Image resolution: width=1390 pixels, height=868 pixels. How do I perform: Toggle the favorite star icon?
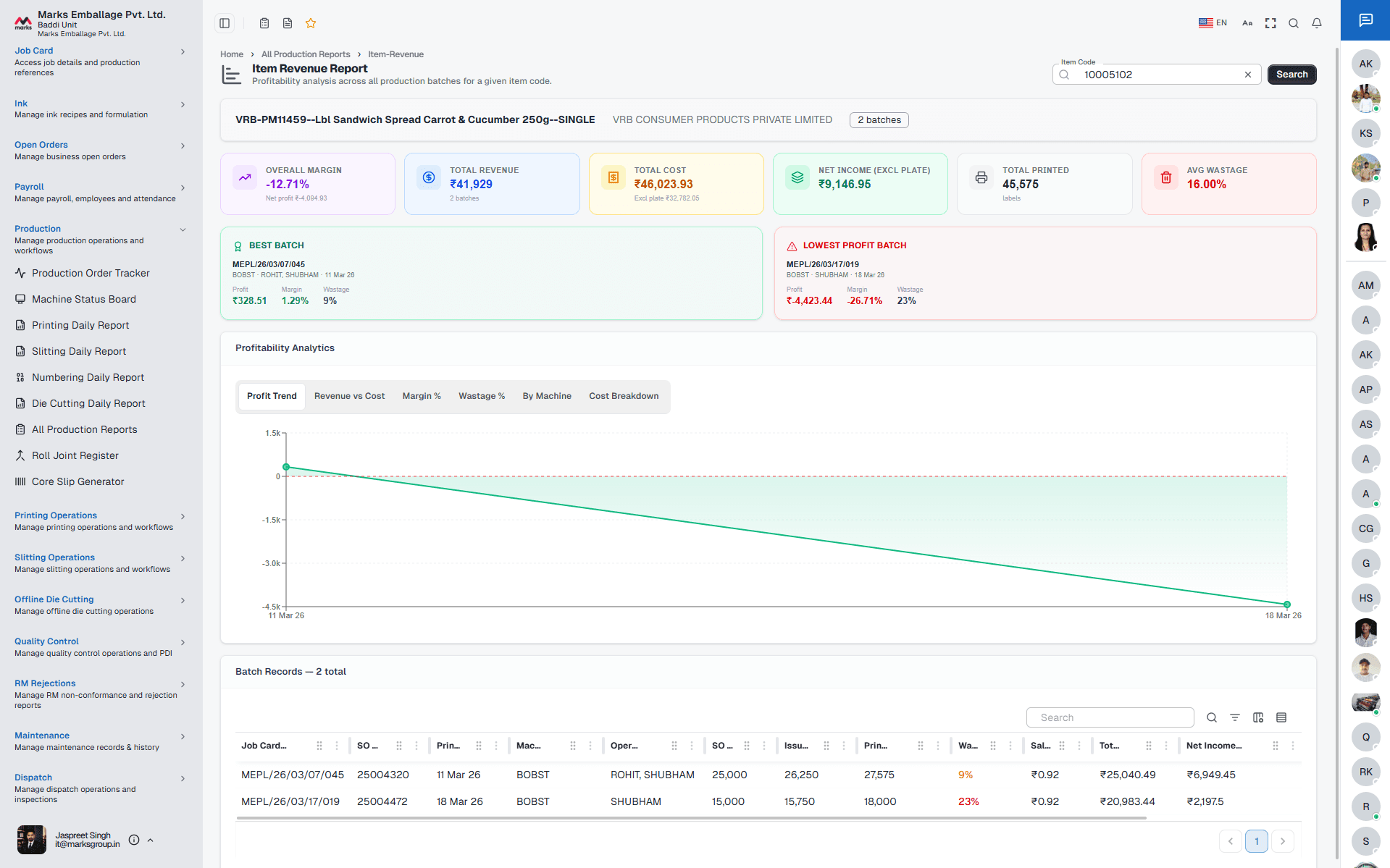[x=311, y=23]
